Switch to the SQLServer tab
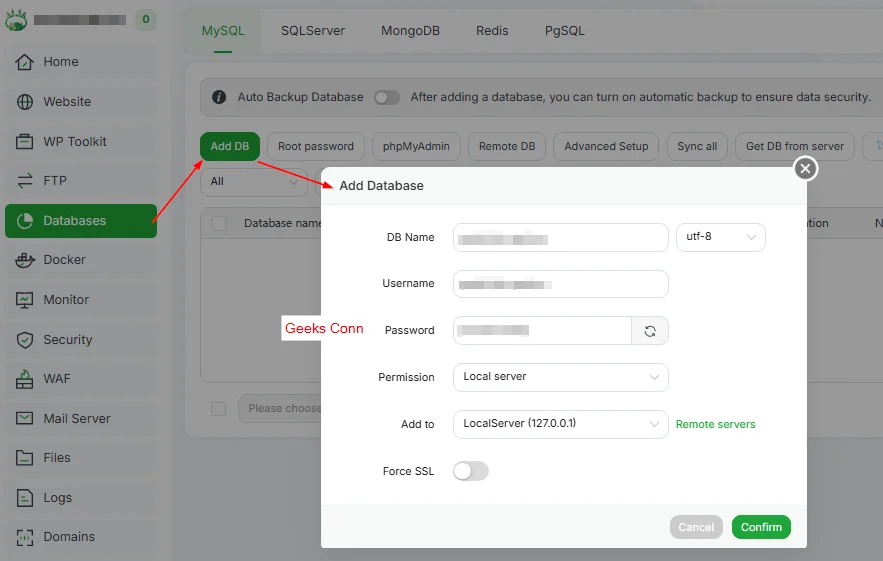 (313, 31)
